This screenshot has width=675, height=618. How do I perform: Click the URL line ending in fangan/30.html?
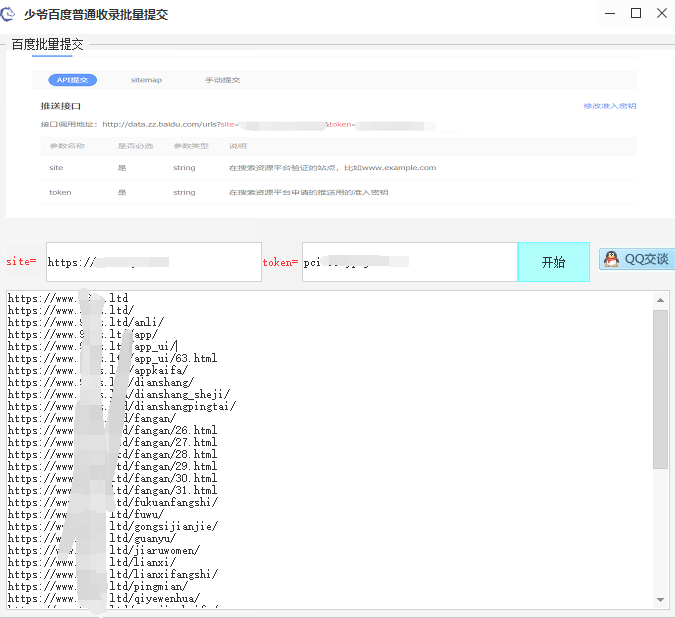point(113,479)
